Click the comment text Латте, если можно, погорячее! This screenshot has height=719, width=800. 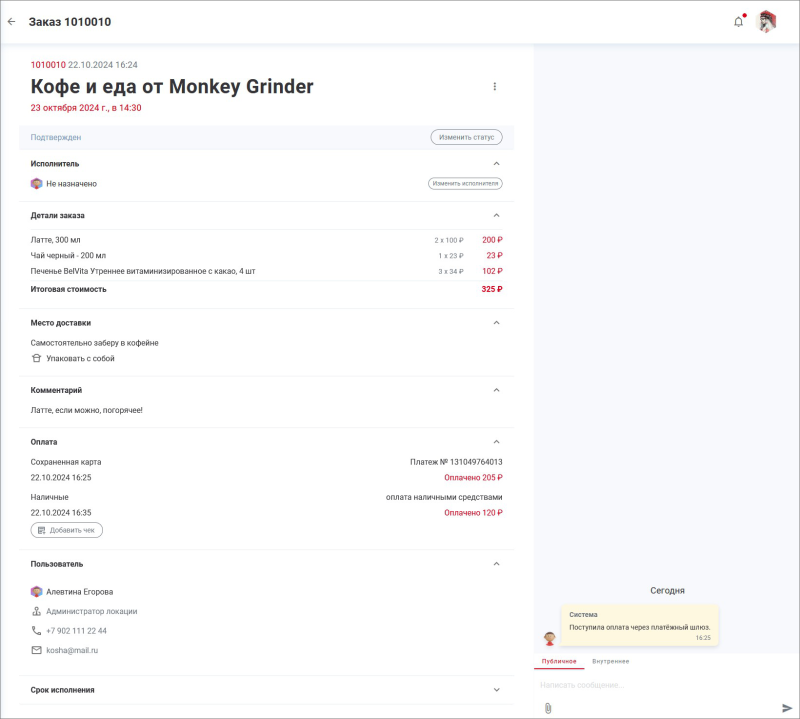tap(87, 410)
